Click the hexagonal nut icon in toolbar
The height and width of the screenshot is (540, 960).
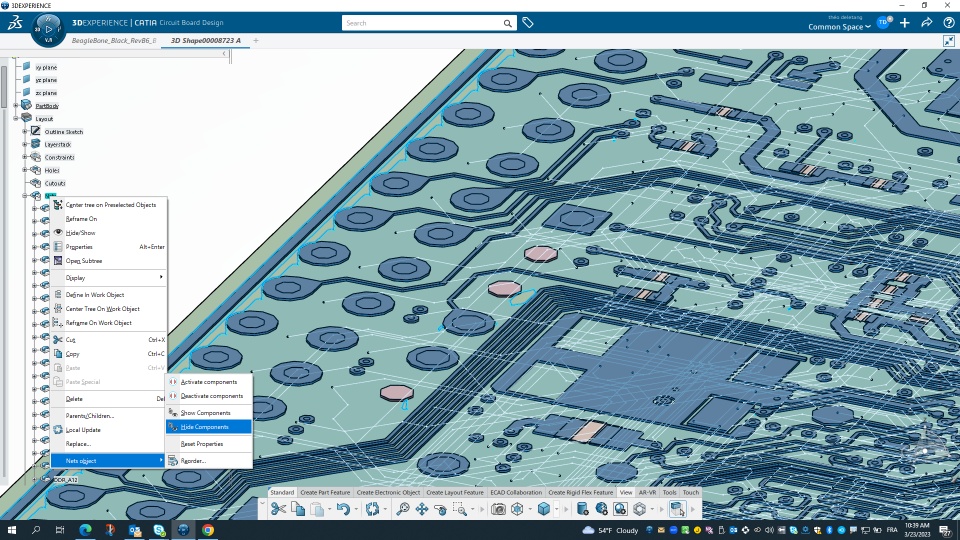(640, 509)
